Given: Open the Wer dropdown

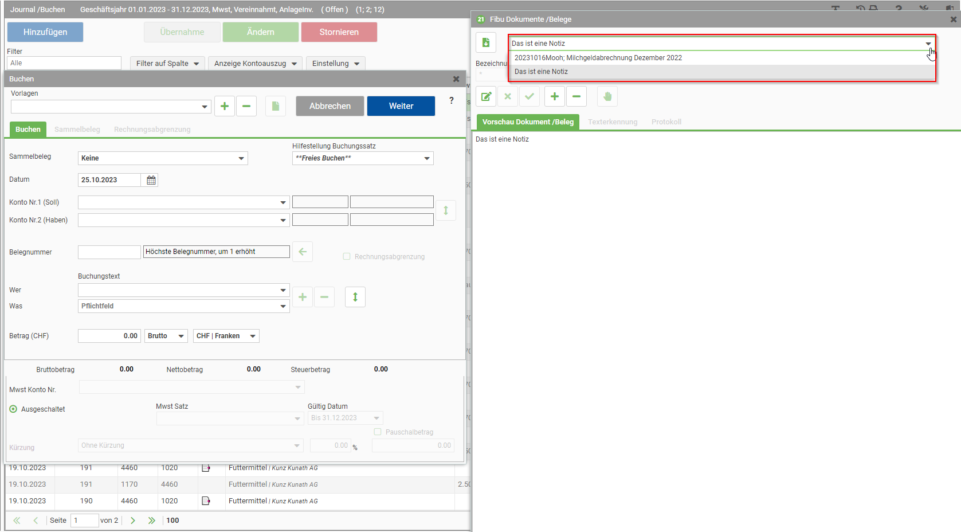Looking at the screenshot, I should point(283,290).
